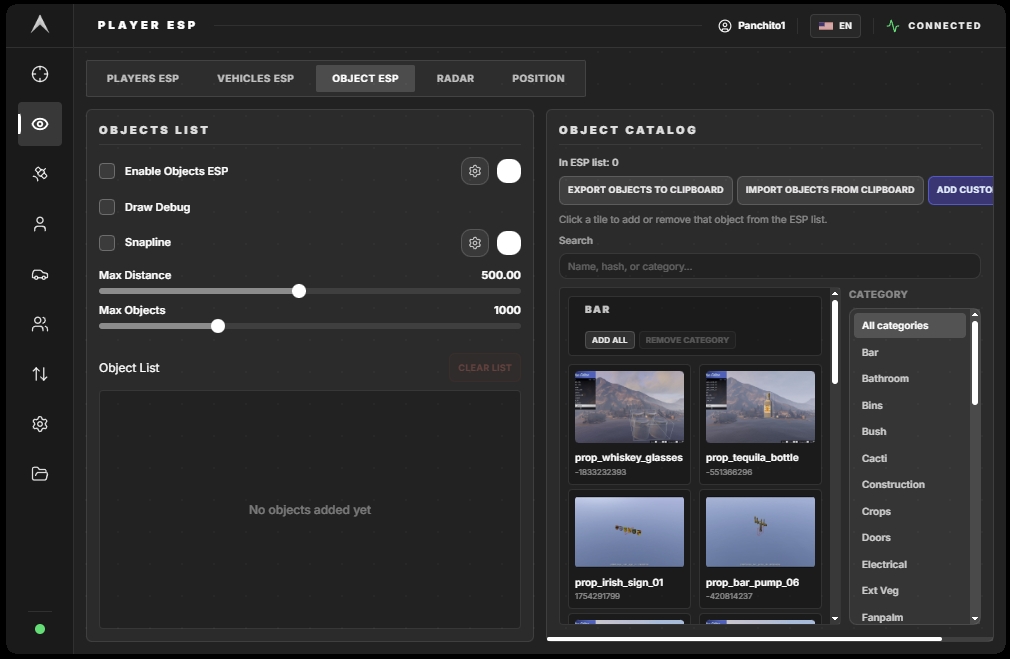Screen dimensions: 1010x659
Task: Select the Electrical category
Action: pos(910,564)
